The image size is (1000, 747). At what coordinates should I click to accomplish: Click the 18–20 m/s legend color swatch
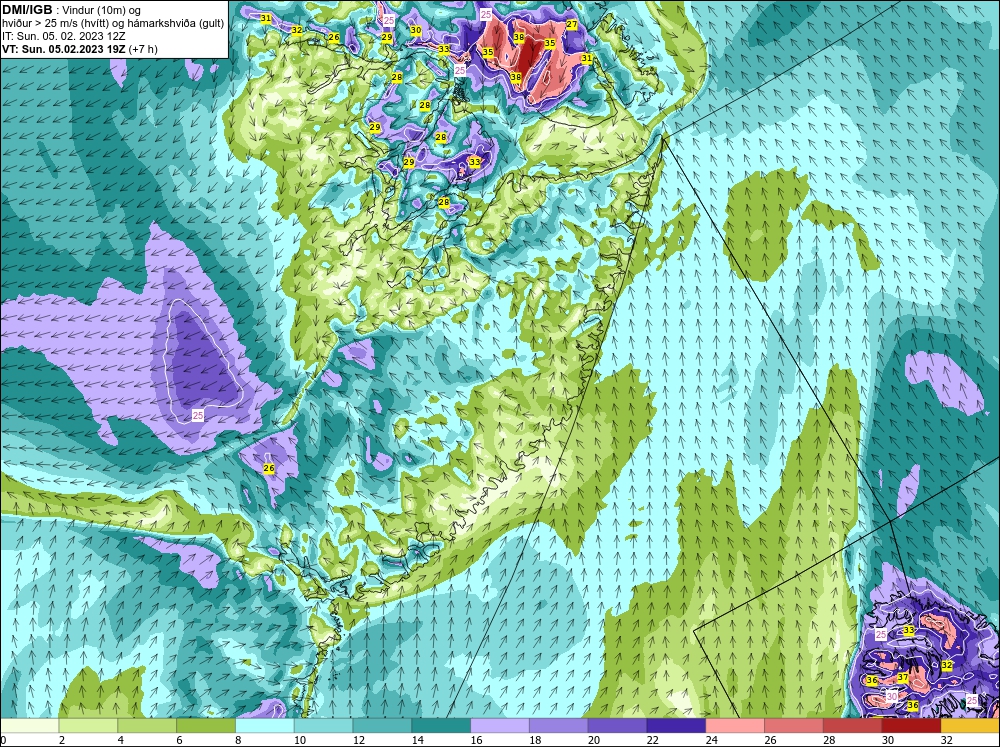pos(559,726)
